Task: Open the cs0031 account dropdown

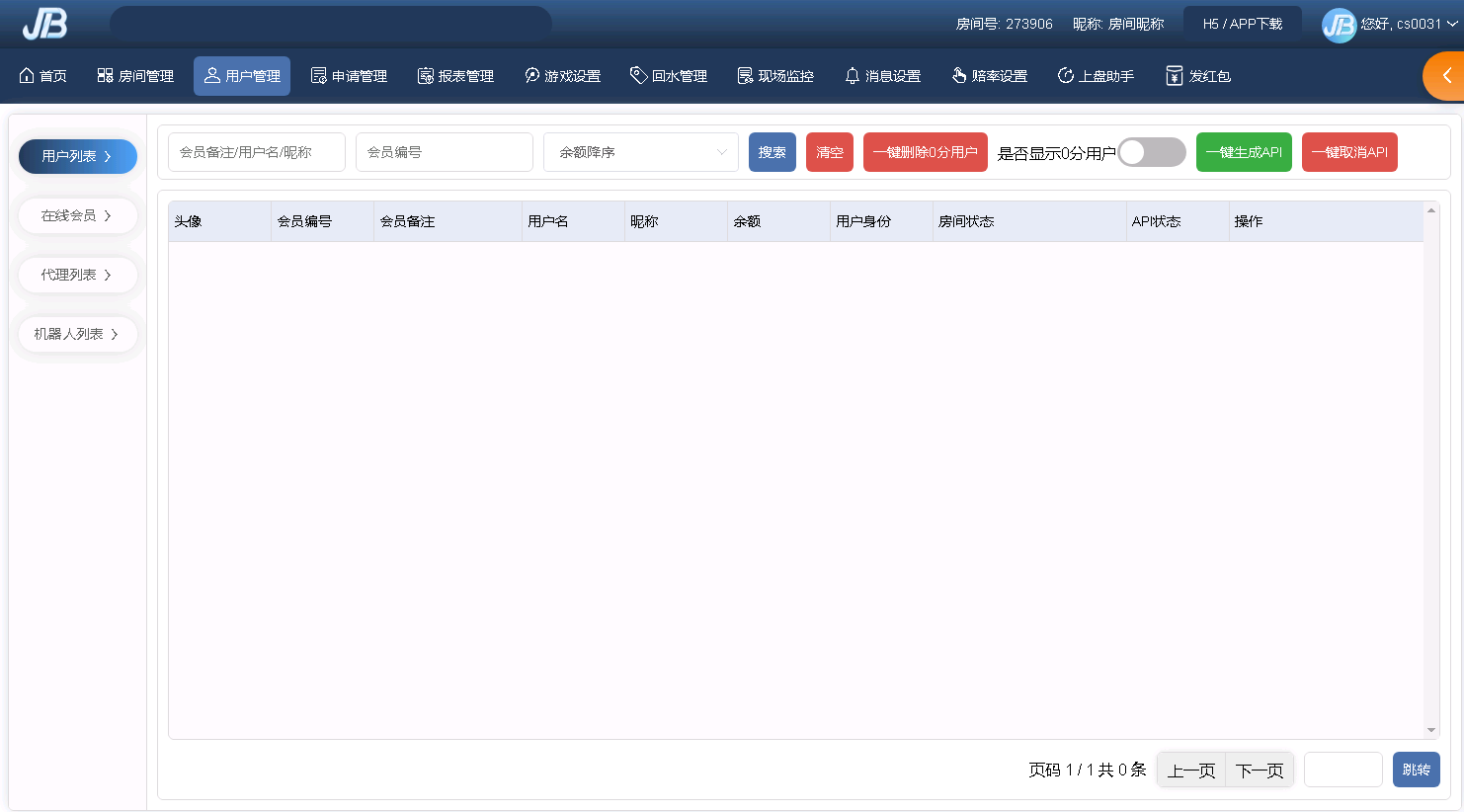Action: [x=1451, y=25]
